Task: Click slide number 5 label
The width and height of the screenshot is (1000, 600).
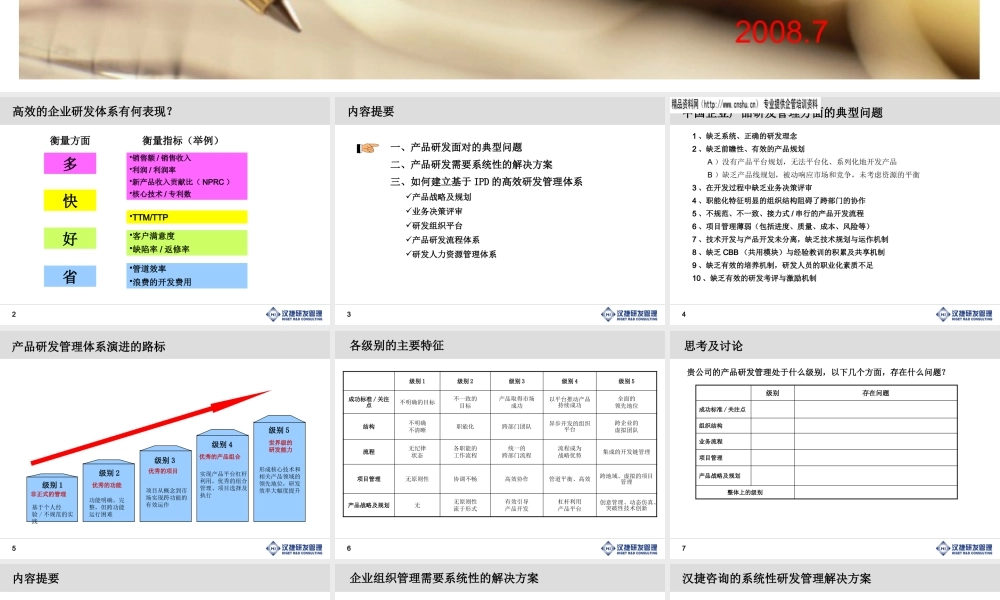Action: pos(13,548)
